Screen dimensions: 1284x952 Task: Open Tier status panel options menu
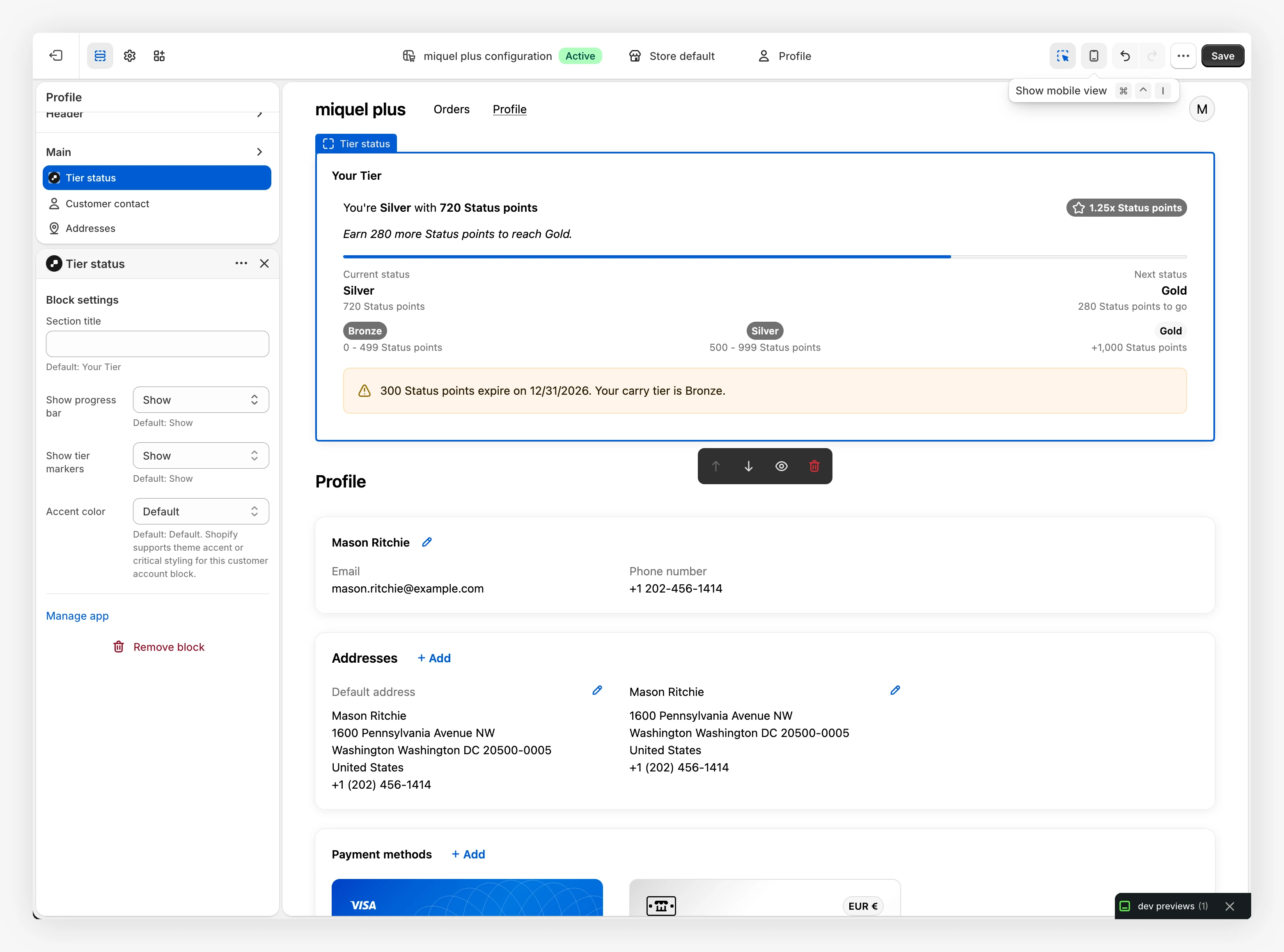(x=241, y=263)
